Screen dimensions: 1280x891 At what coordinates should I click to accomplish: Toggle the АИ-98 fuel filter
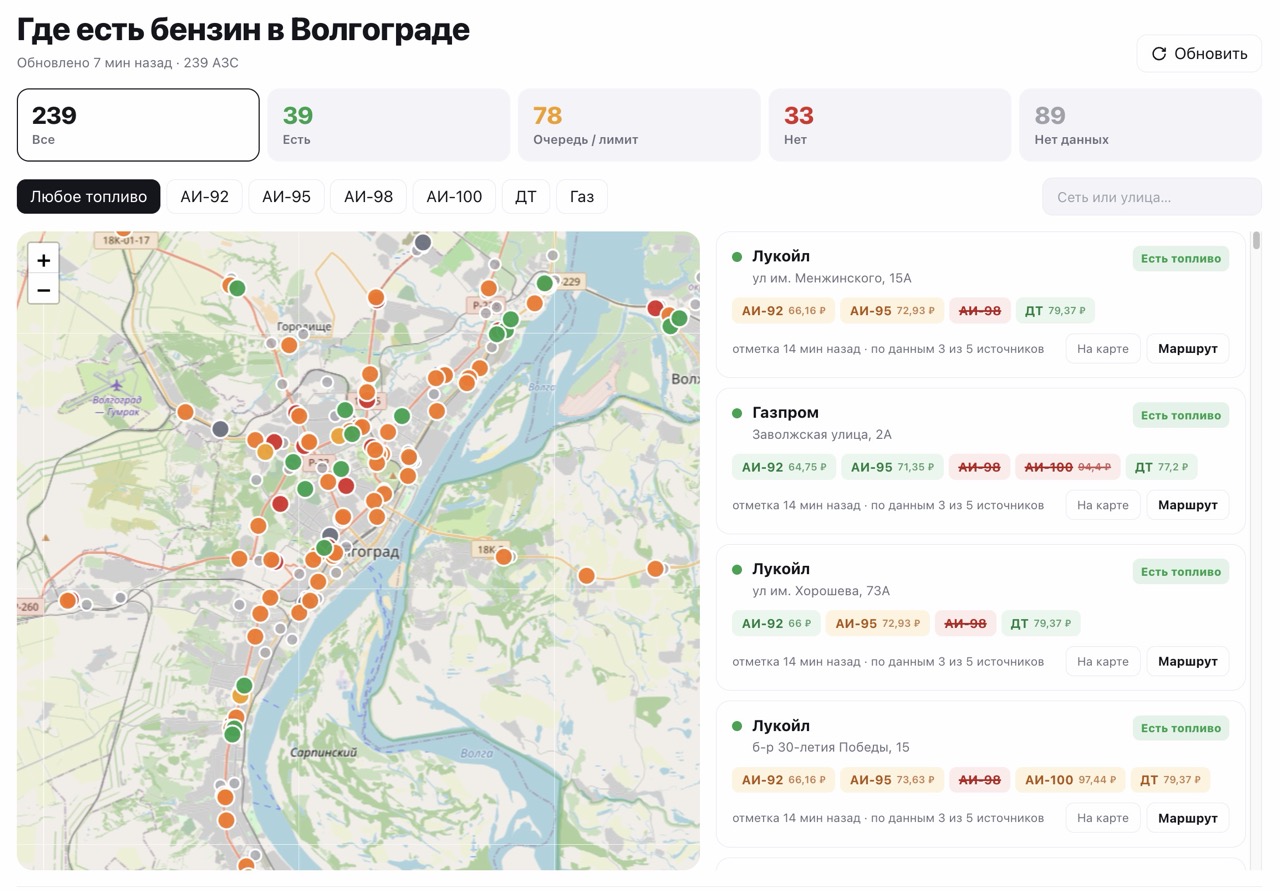pyautogui.click(x=369, y=197)
